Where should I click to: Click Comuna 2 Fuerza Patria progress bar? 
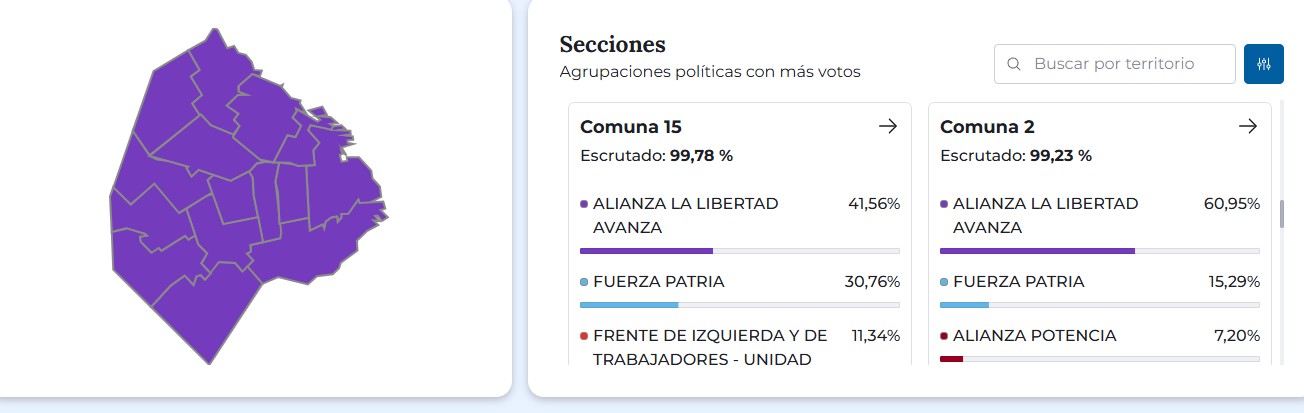[x=1099, y=305]
